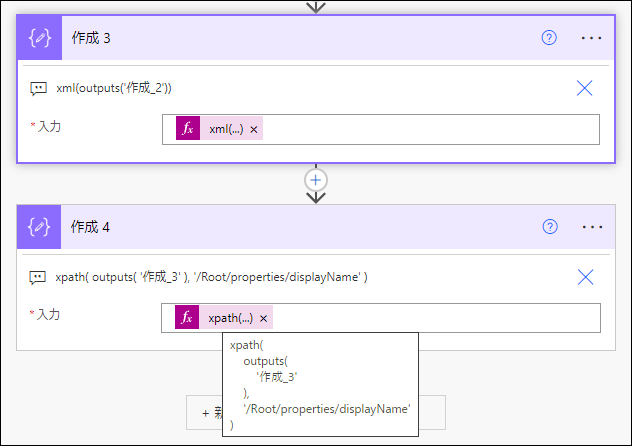Click the 作成 4 compose action icon
632x446 pixels.
pyautogui.click(x=39, y=227)
